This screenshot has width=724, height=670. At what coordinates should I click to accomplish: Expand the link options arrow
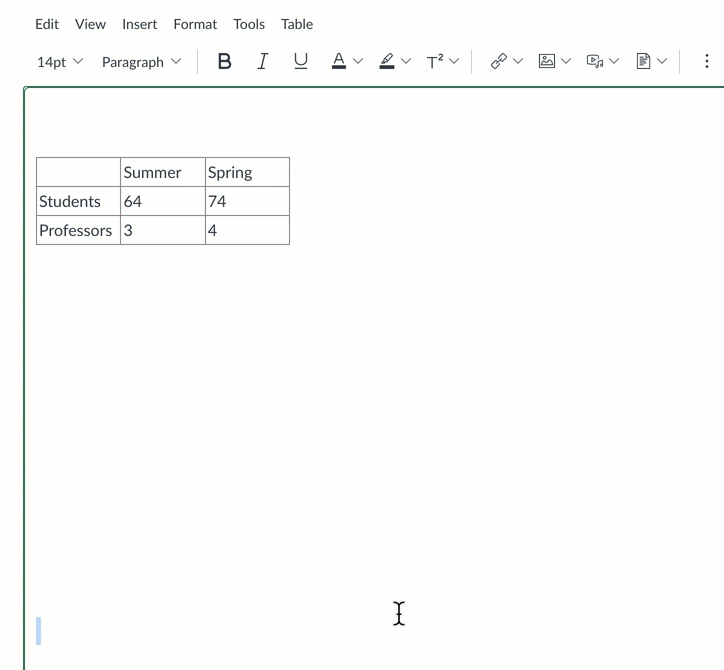(518, 61)
